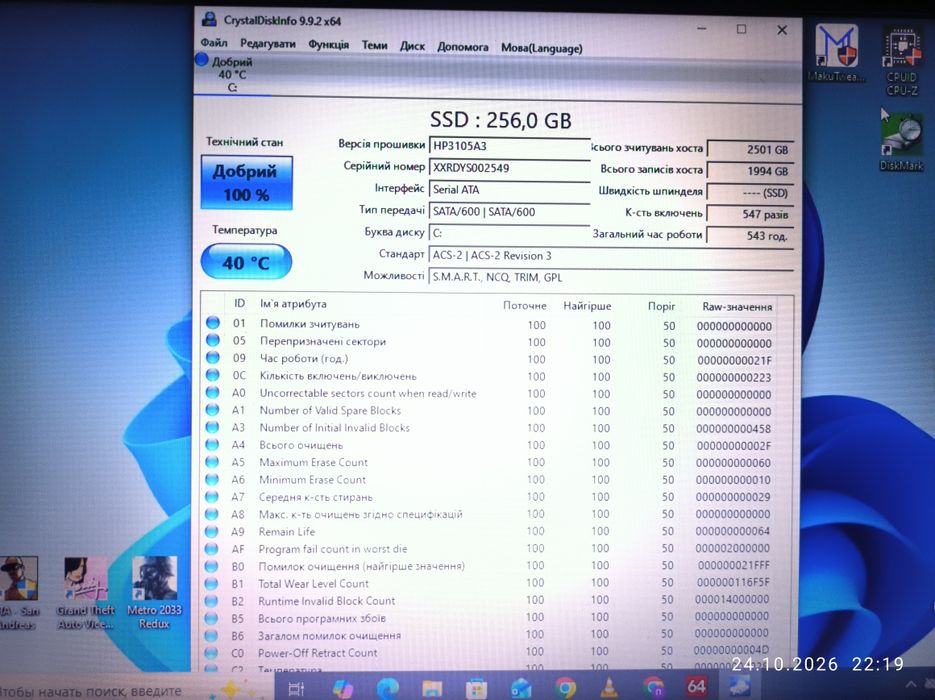Click the host writes value 1994 GB
Image resolution: width=935 pixels, height=700 pixels.
tap(750, 171)
